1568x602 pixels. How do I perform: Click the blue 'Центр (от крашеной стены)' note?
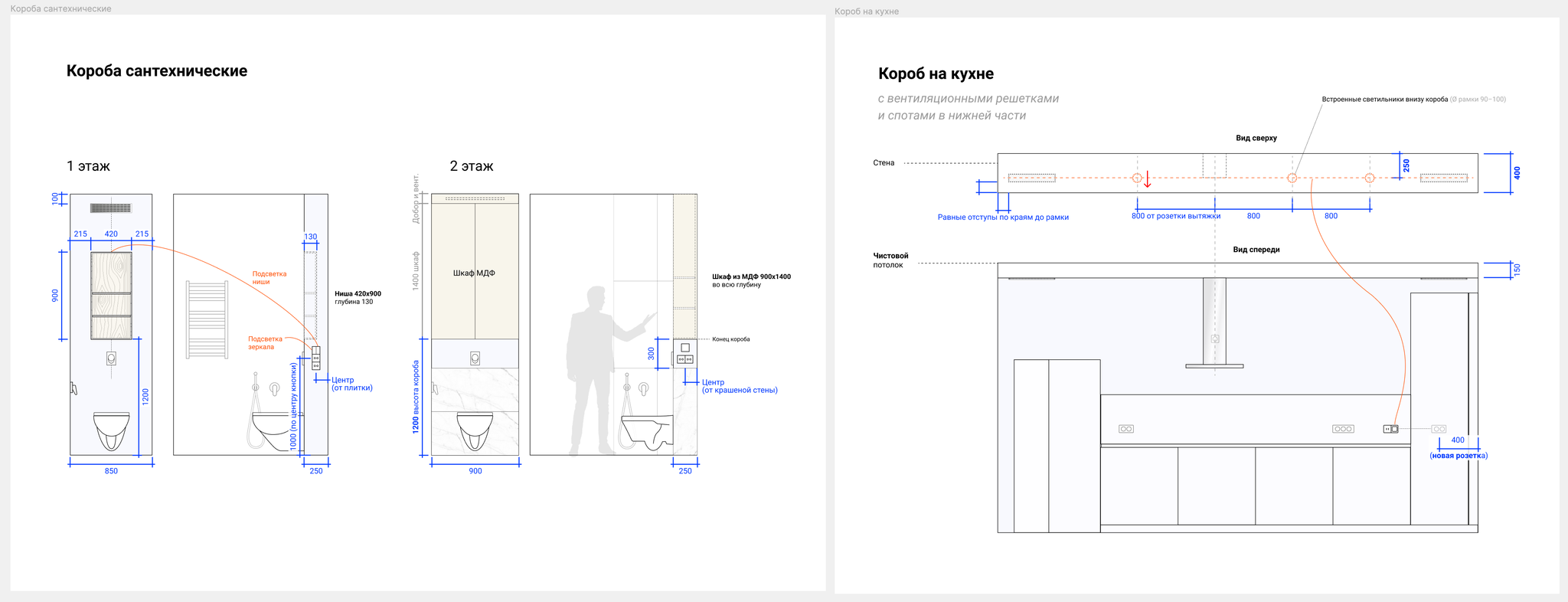coord(740,386)
